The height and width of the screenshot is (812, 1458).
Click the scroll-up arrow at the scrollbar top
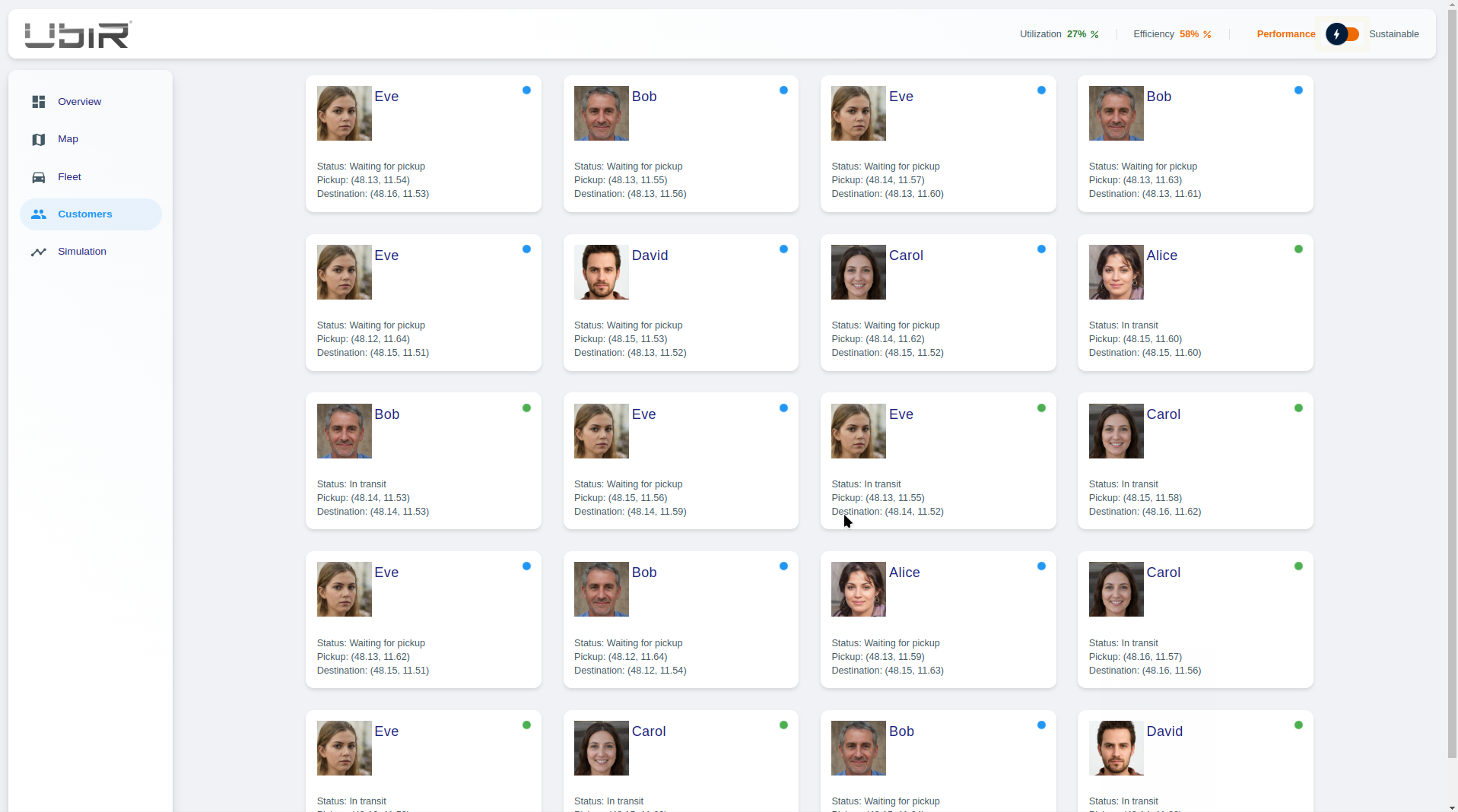(1453, 5)
